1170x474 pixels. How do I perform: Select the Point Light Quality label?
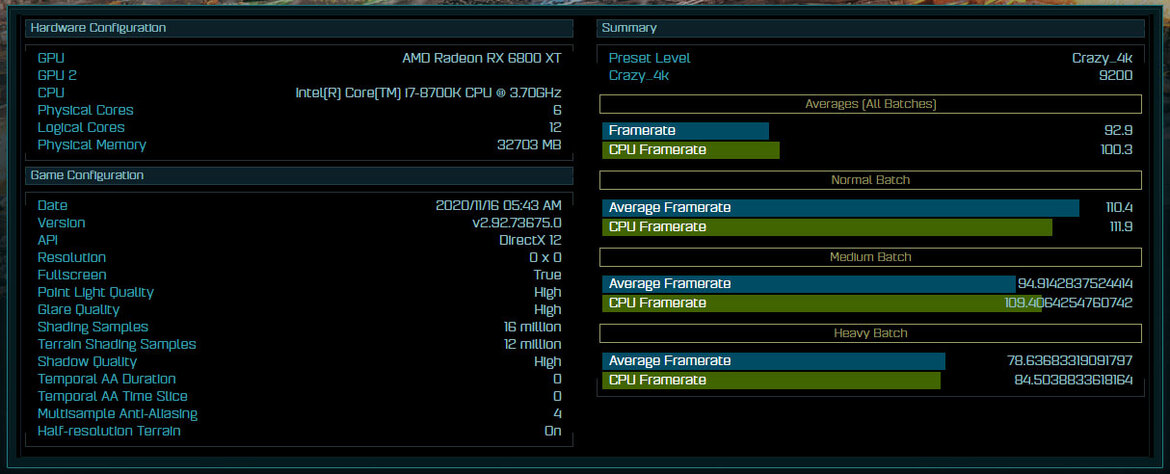96,292
